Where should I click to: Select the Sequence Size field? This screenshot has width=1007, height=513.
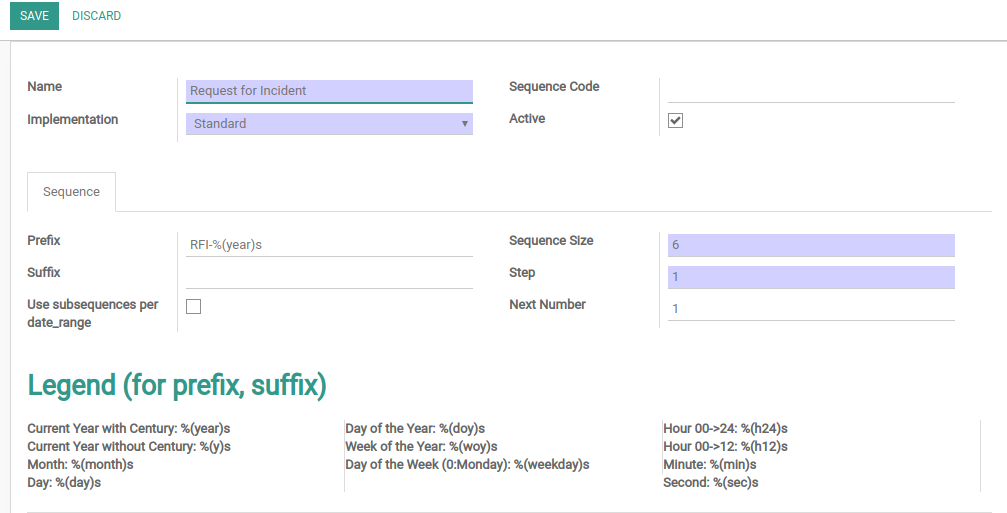click(811, 245)
